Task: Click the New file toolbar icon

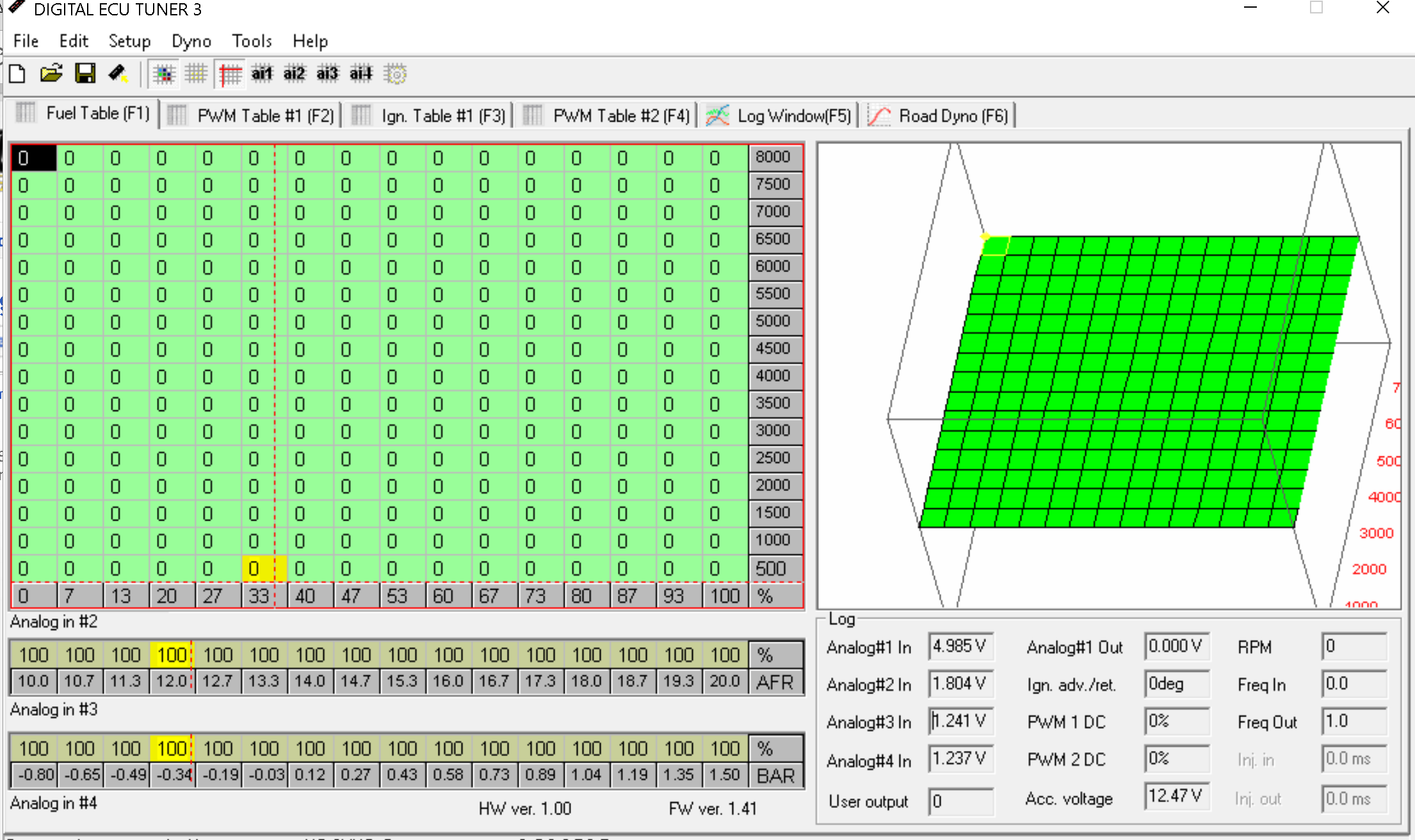Action: click(17, 74)
